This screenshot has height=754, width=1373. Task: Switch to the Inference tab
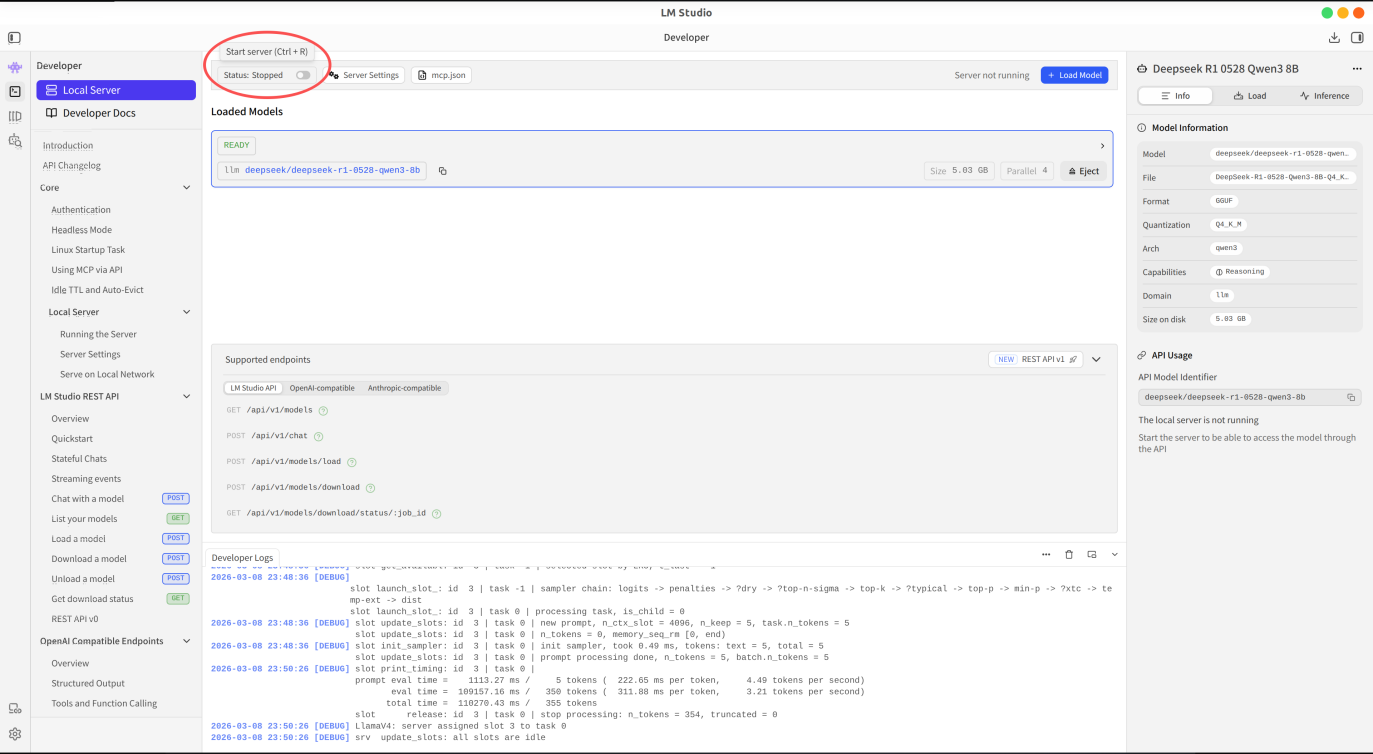pyautogui.click(x=1324, y=96)
